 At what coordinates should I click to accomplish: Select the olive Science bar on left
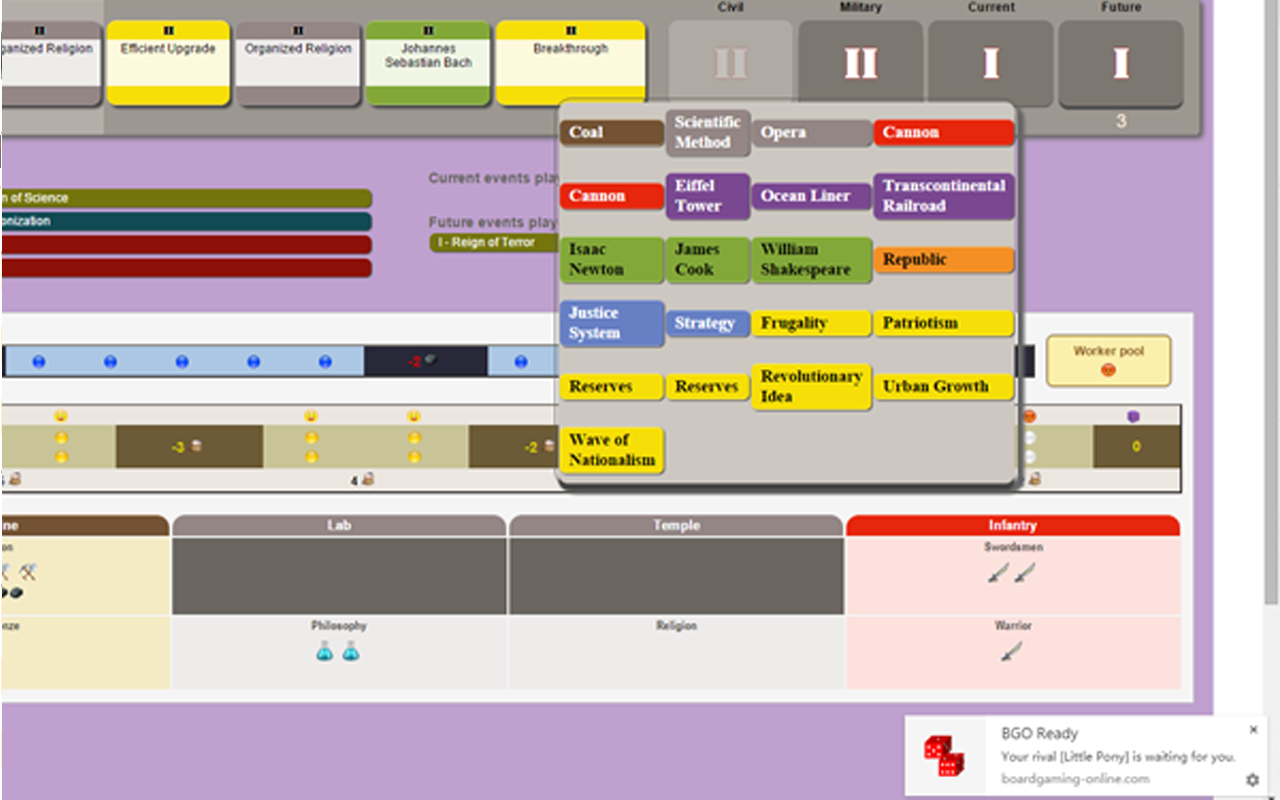186,198
